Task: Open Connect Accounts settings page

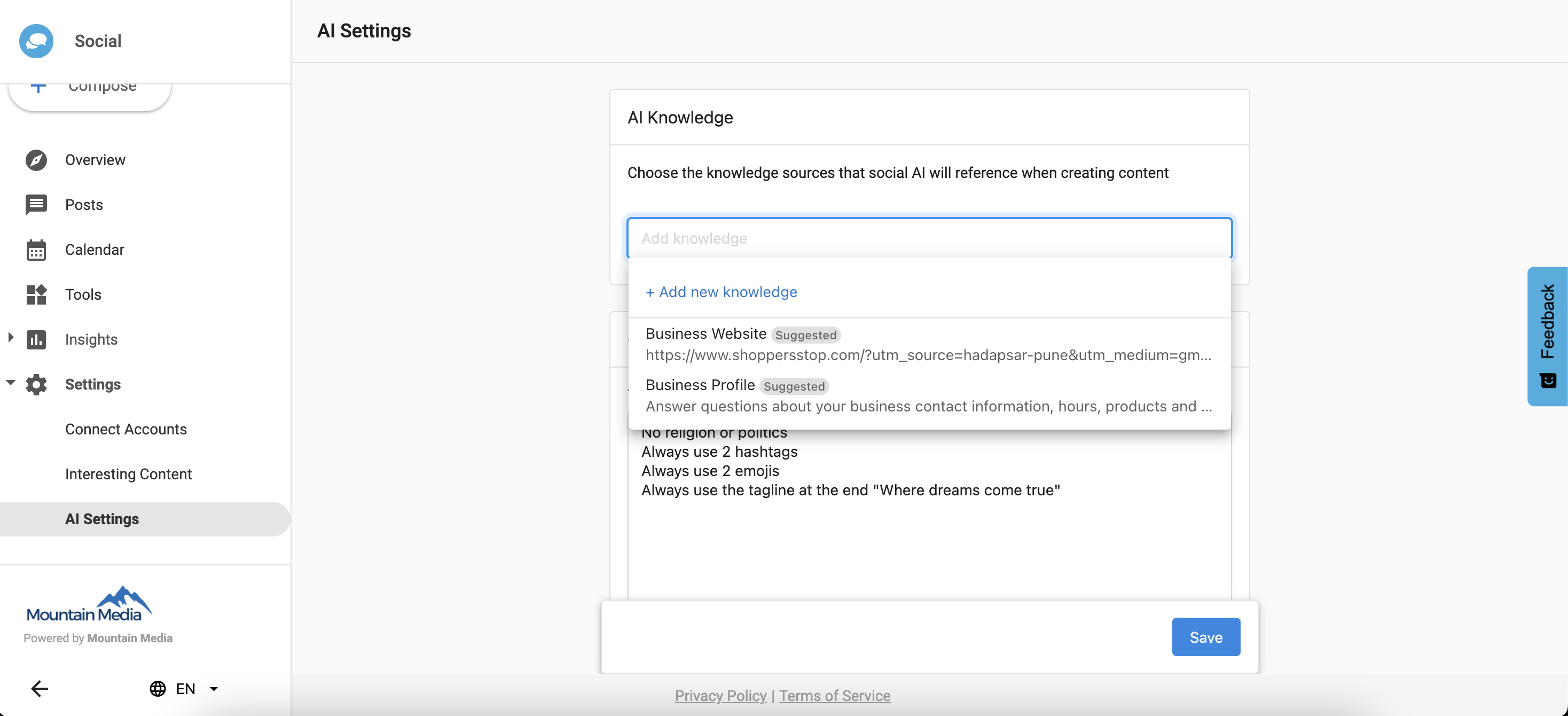Action: point(126,429)
